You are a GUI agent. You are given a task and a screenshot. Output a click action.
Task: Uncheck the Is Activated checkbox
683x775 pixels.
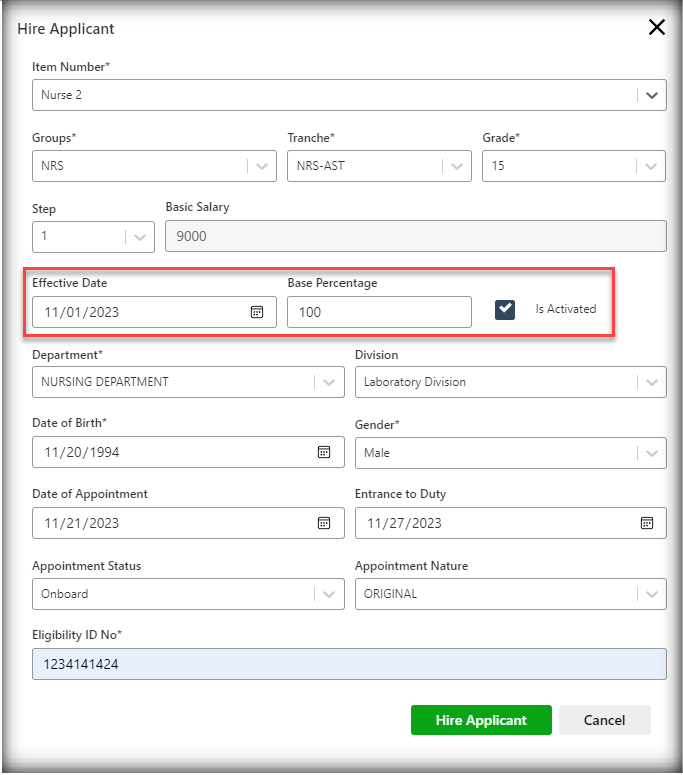pyautogui.click(x=505, y=310)
